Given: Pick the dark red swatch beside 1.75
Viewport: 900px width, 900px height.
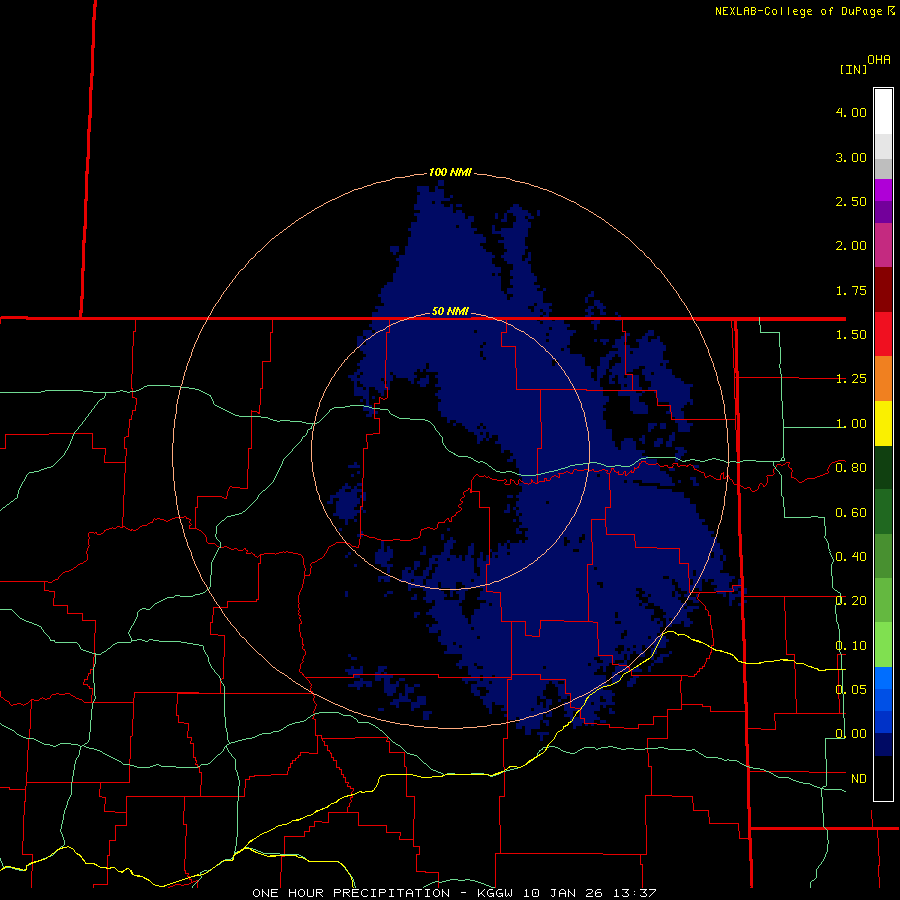Looking at the screenshot, I should coord(883,290).
